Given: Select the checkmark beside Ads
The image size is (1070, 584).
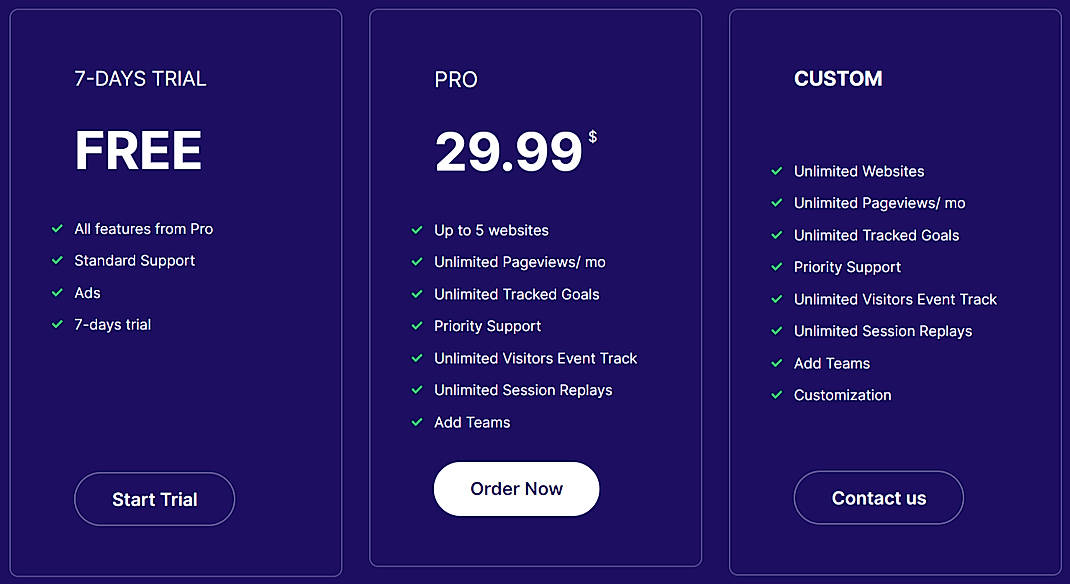Looking at the screenshot, I should tap(57, 293).
